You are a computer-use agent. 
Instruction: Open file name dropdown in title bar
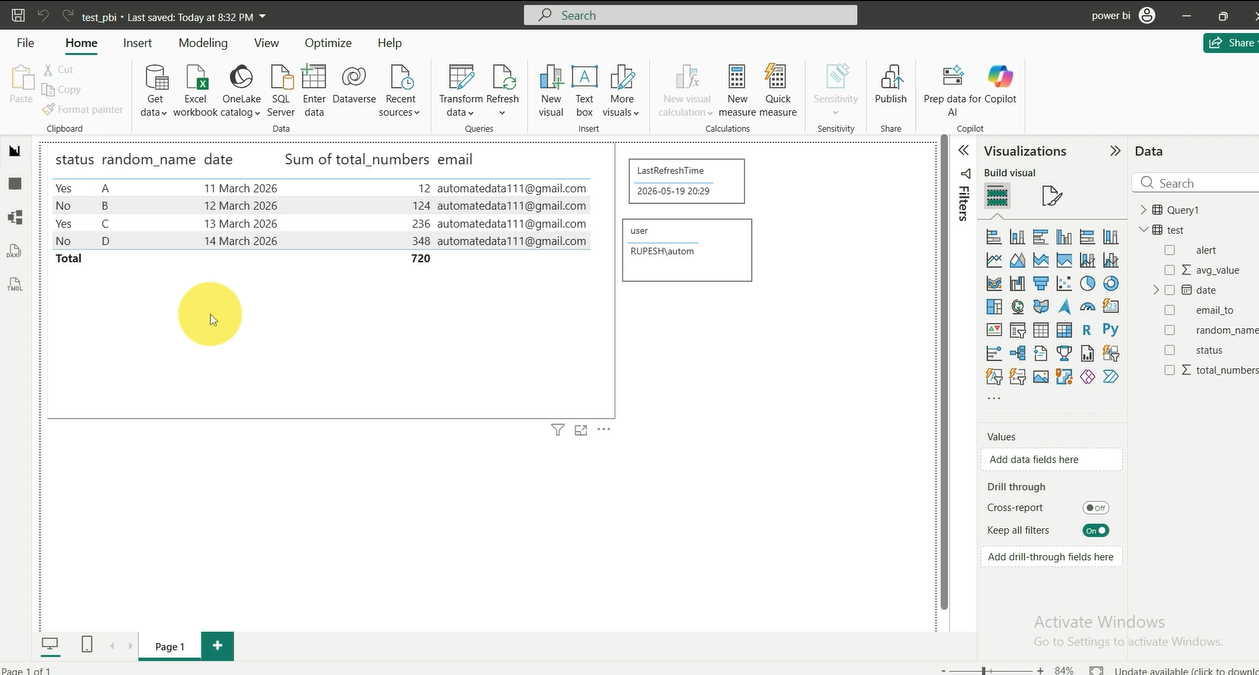pos(262,17)
